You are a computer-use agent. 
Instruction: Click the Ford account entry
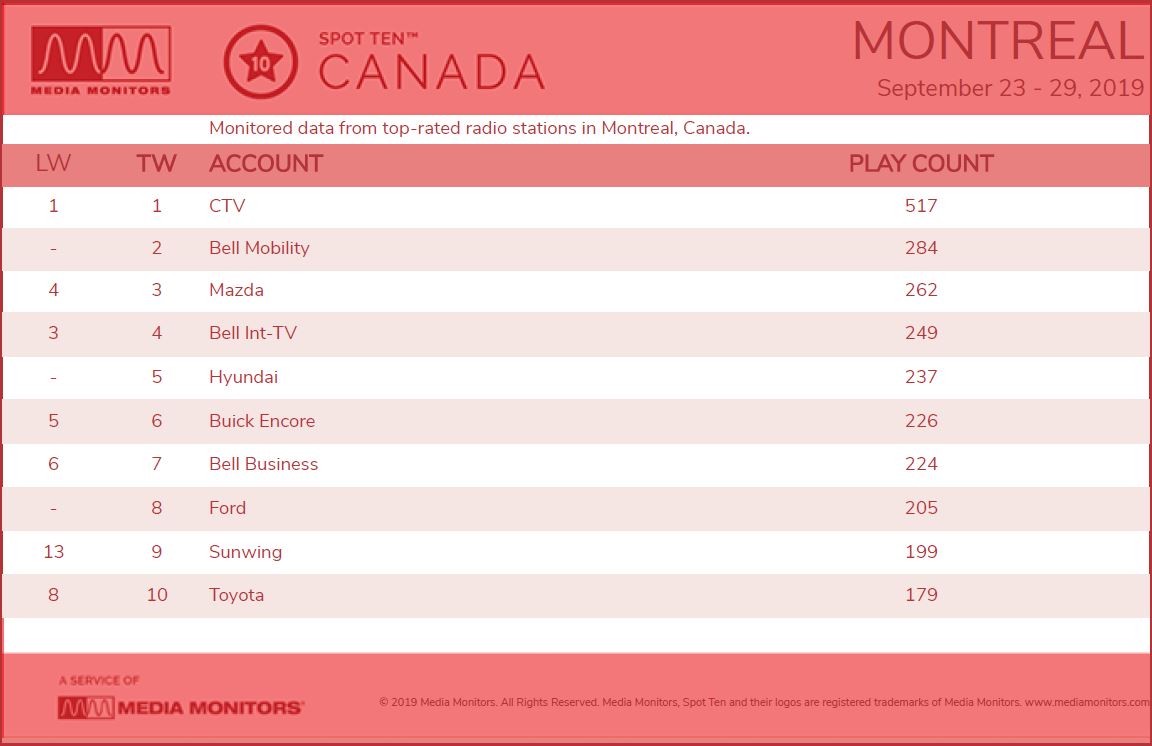tap(227, 508)
